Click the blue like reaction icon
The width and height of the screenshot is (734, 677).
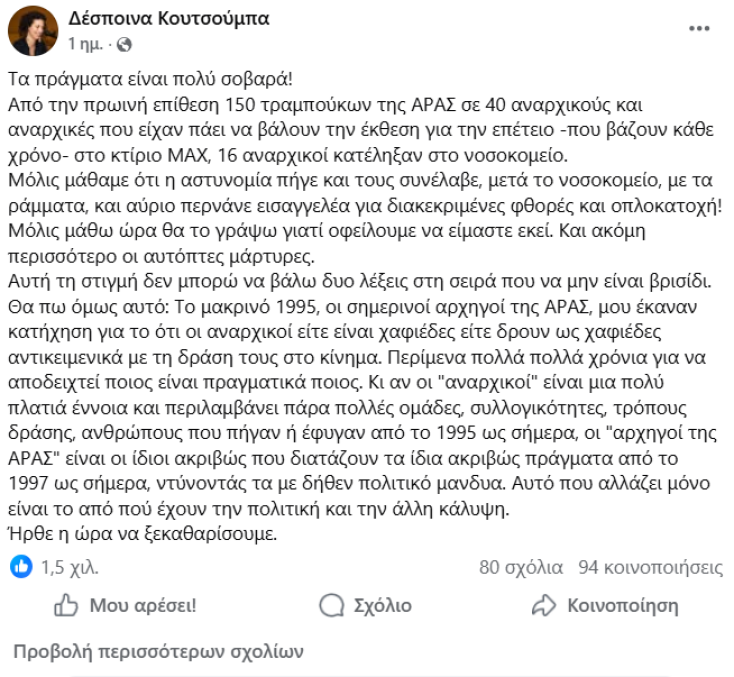pyautogui.click(x=20, y=567)
